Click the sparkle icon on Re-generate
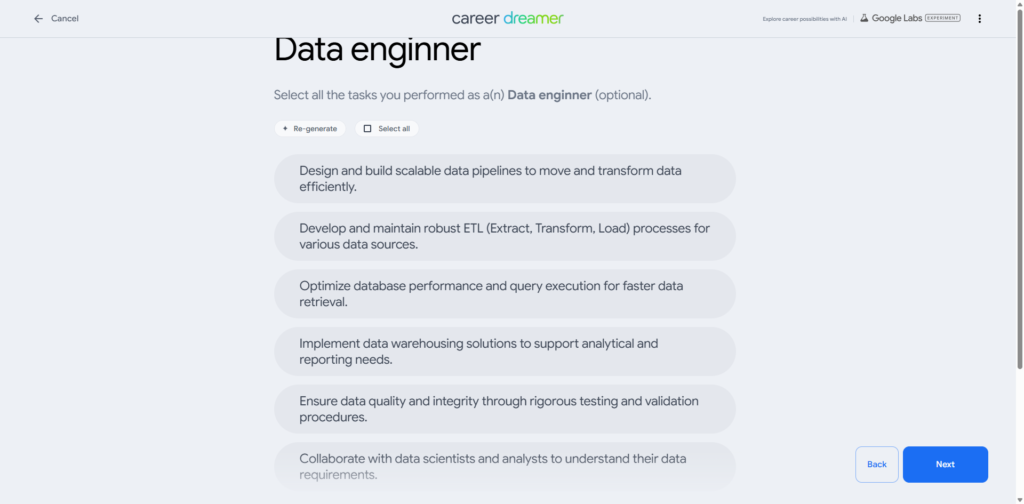1024x504 pixels. [x=285, y=129]
